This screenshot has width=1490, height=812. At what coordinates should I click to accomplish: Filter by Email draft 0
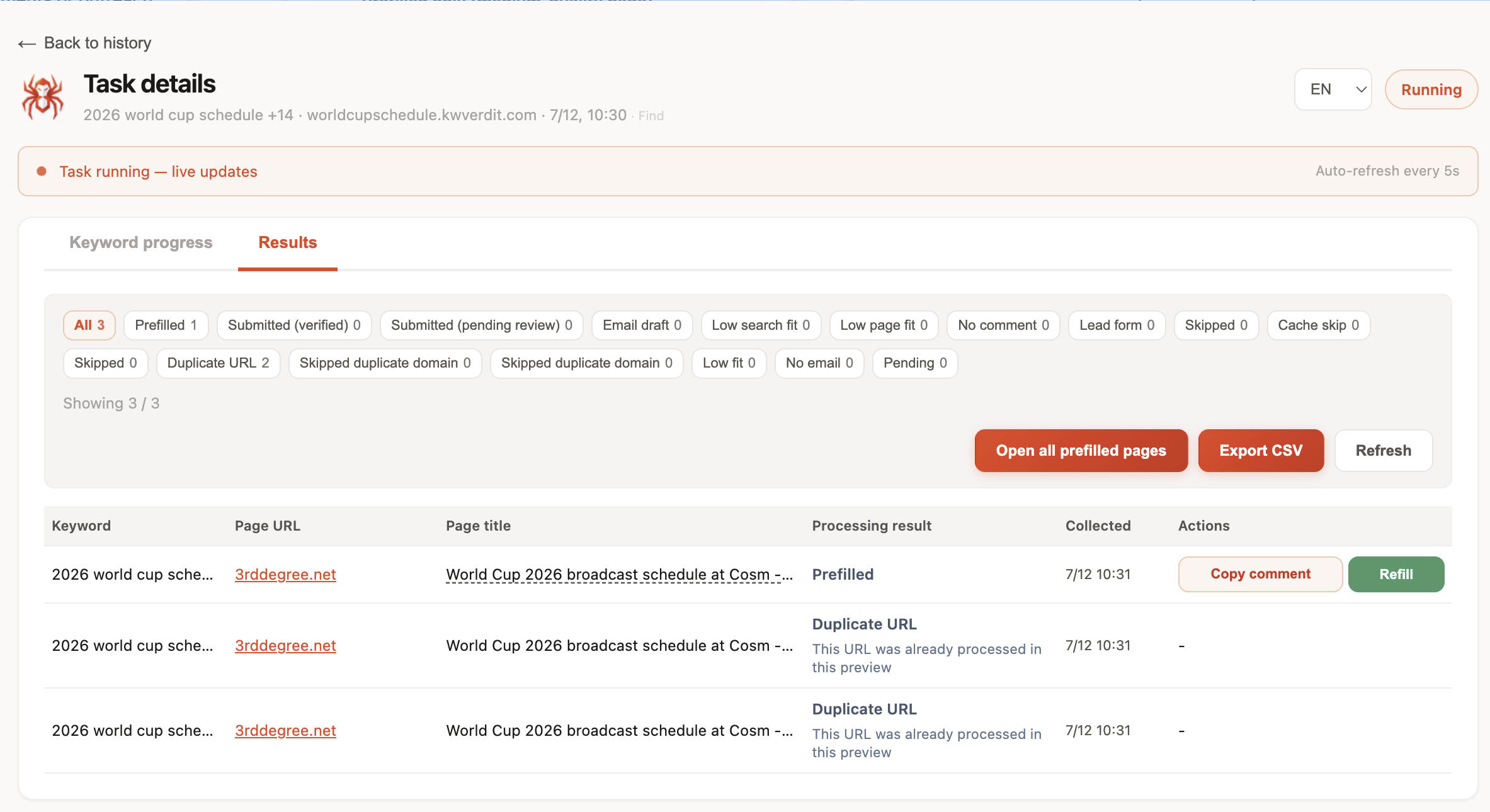point(642,325)
